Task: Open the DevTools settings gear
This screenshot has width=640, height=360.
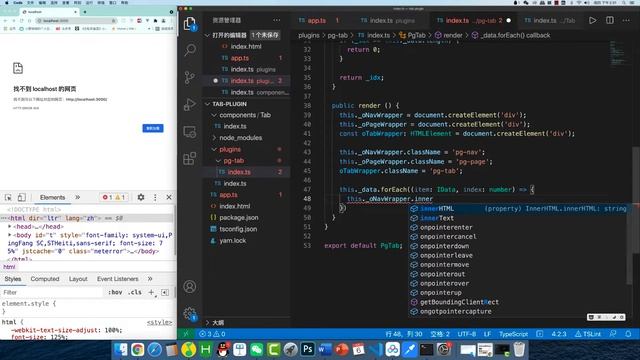Action: click(141, 198)
